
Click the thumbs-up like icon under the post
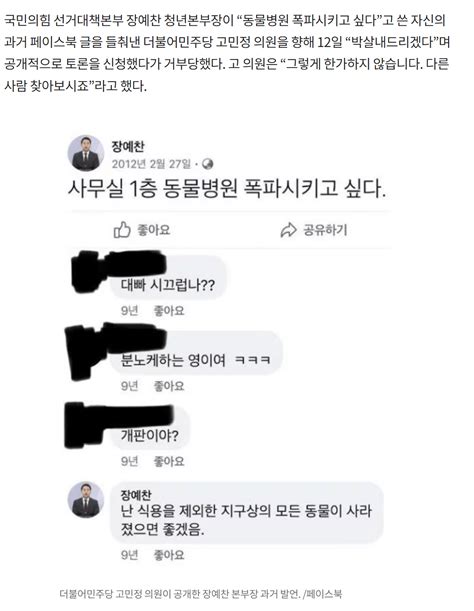122,230
